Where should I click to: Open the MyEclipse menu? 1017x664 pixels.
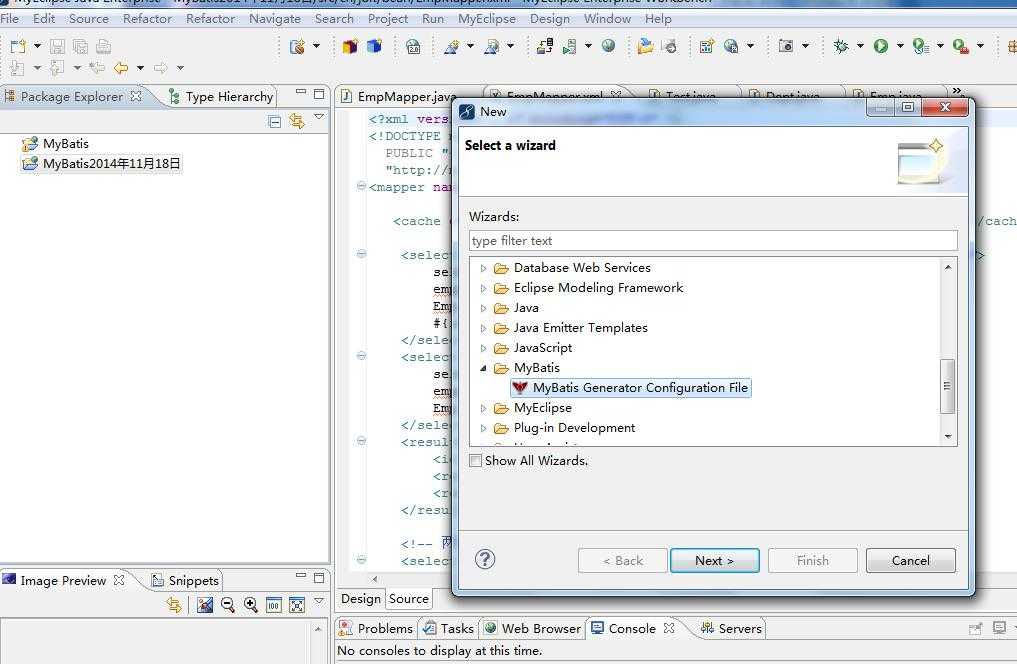(x=486, y=18)
